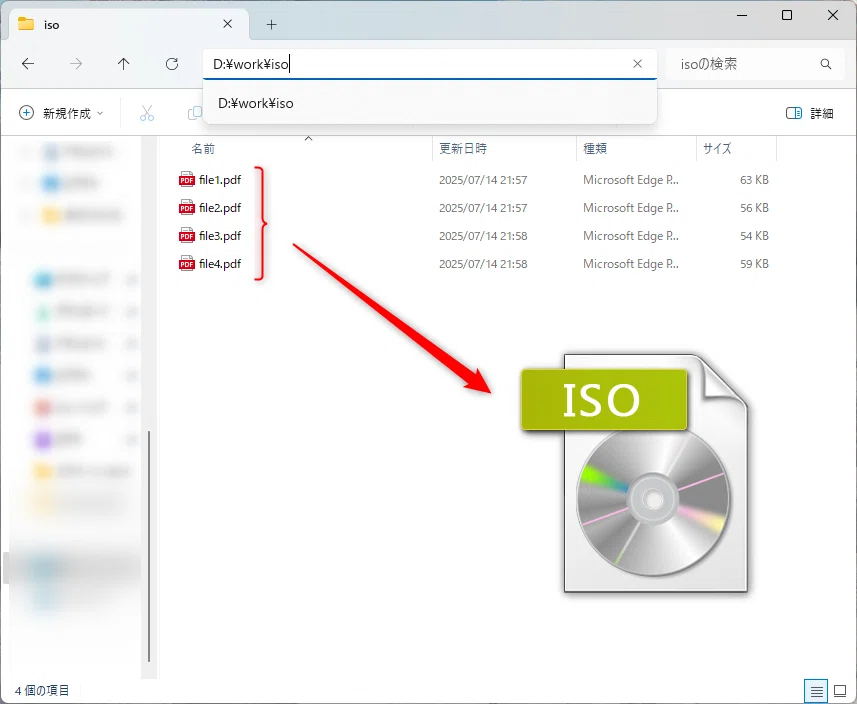Screen dimensions: 857x704
Task: Minimize the Explorer window
Action: (742, 15)
